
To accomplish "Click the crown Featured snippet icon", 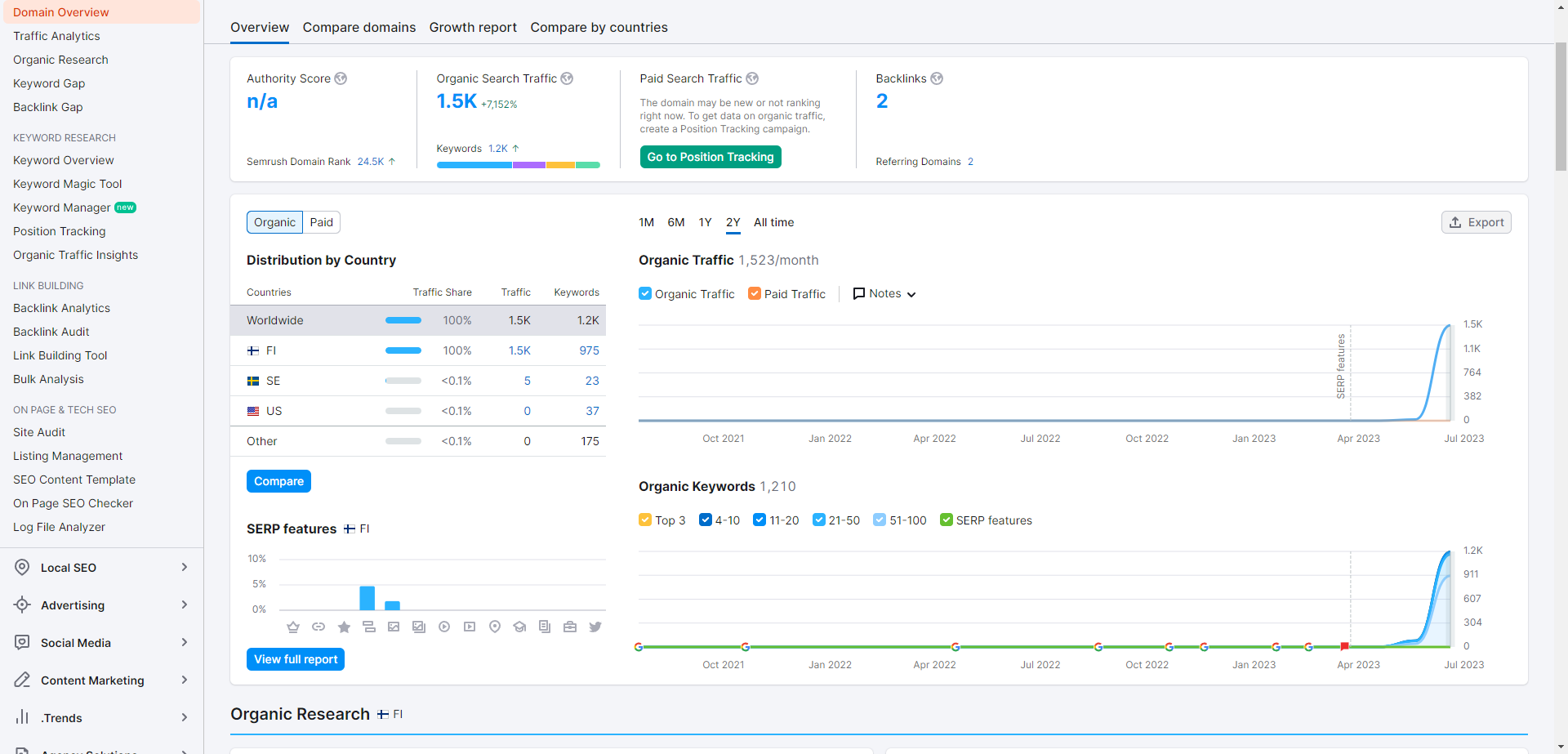I will [293, 627].
